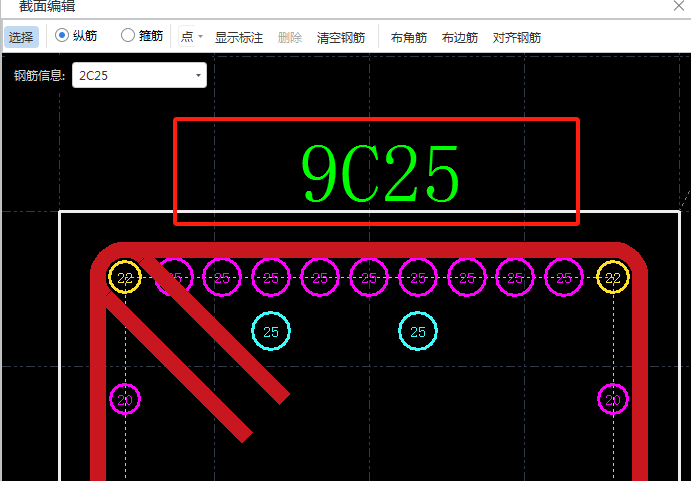691x481 pixels.
Task: Select the magenta 25 rebar adjacent to right yellow 22
Action: point(564,277)
